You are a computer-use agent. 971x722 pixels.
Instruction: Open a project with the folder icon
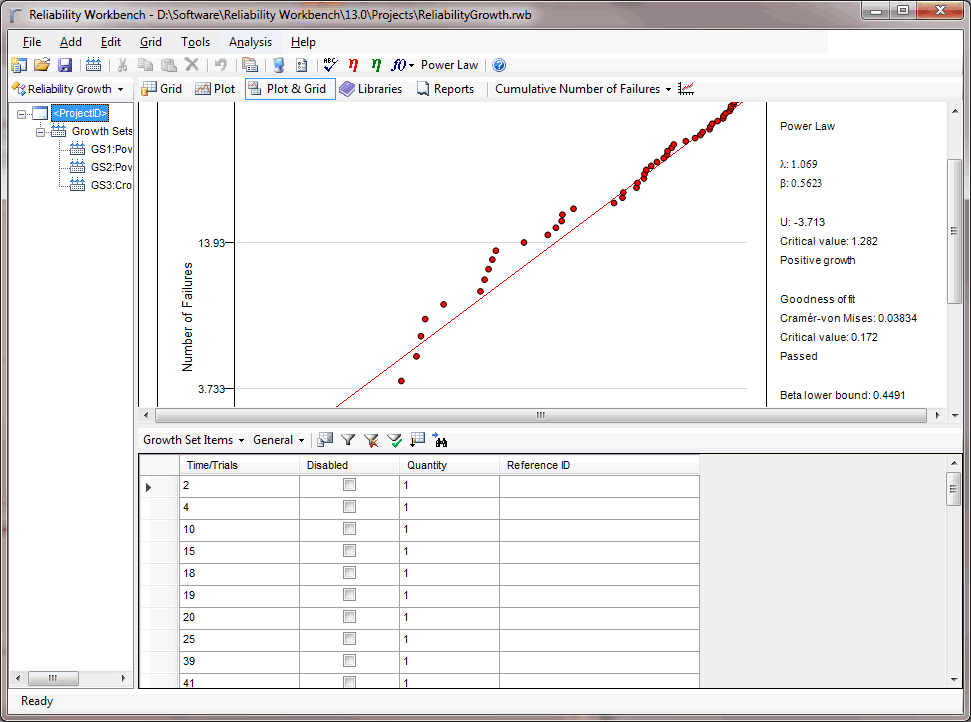pyautogui.click(x=42, y=65)
